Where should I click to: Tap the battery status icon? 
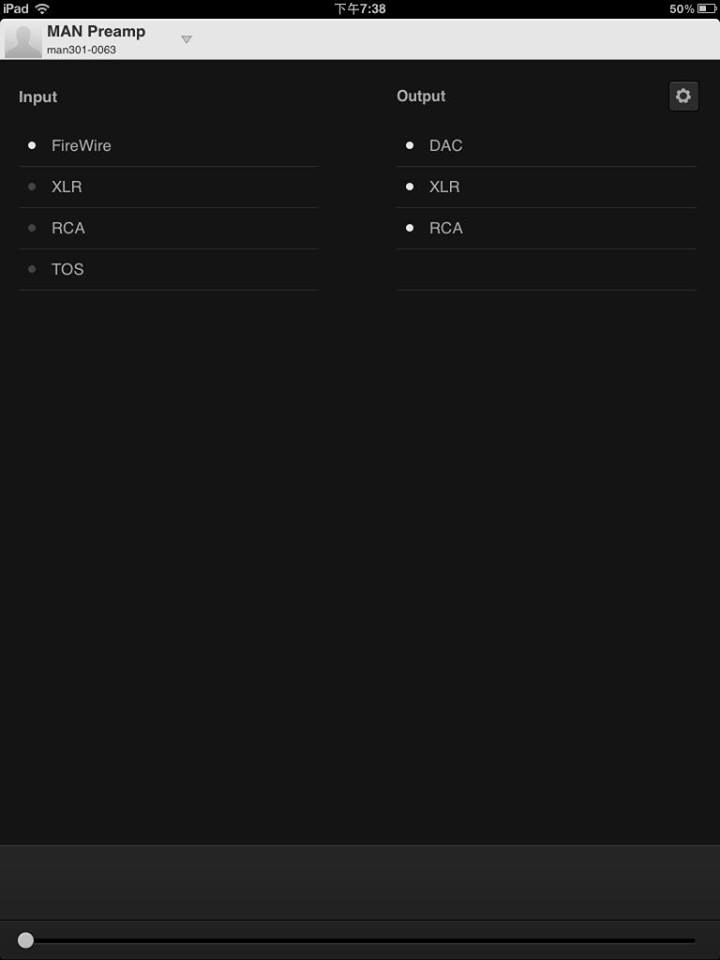click(707, 9)
